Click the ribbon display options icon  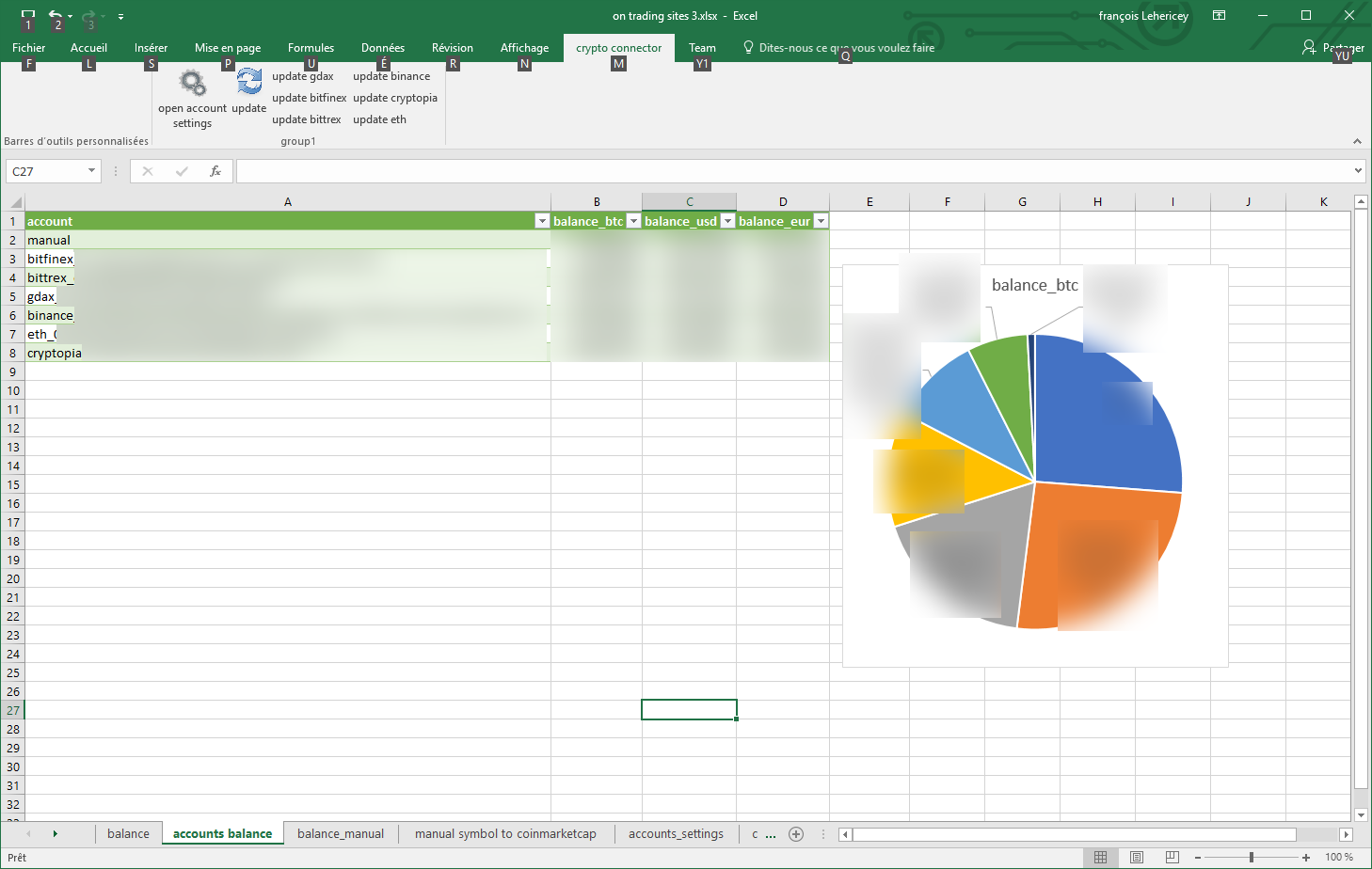1220,16
